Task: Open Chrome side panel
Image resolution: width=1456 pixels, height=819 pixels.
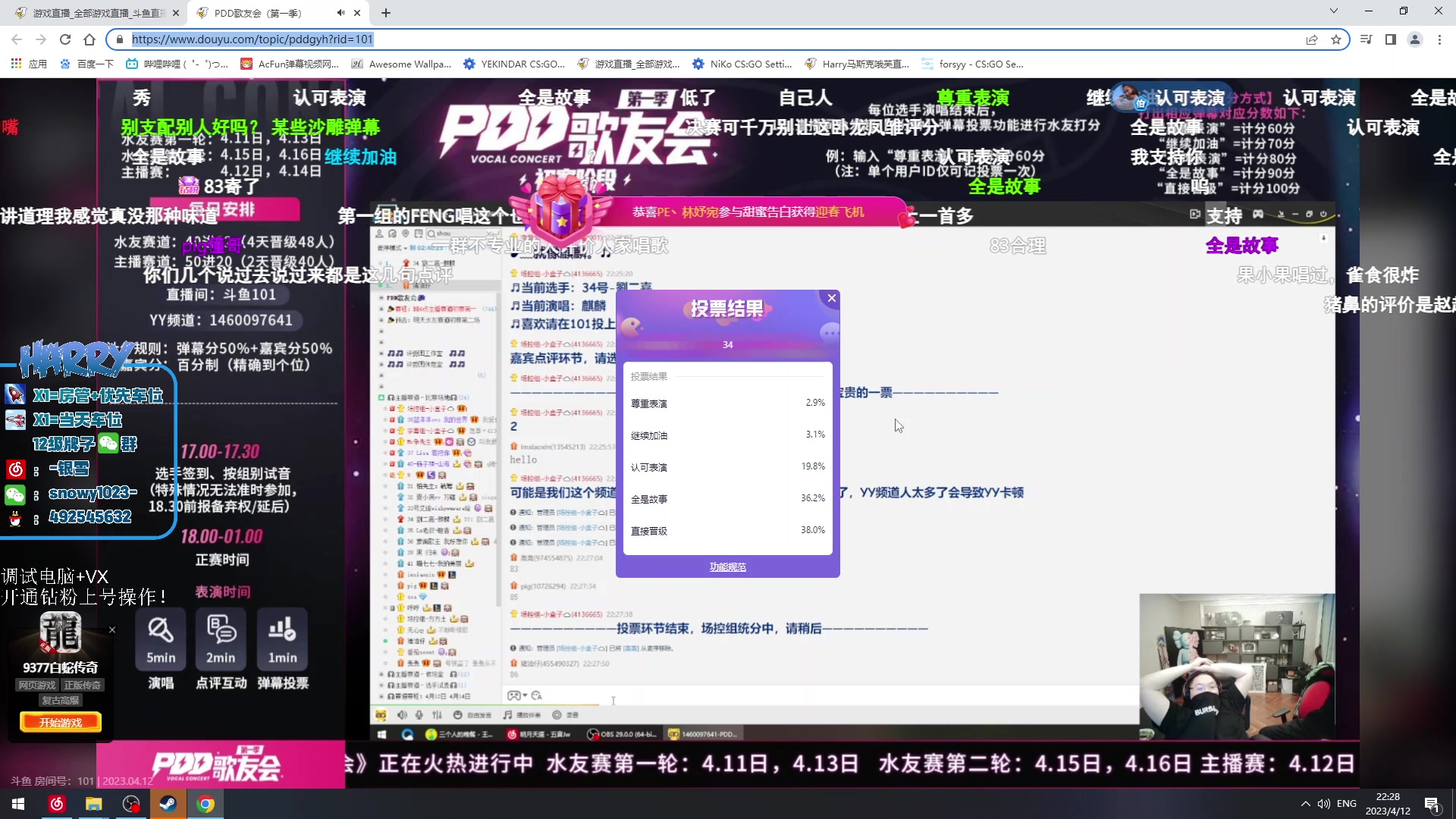Action: click(1391, 39)
